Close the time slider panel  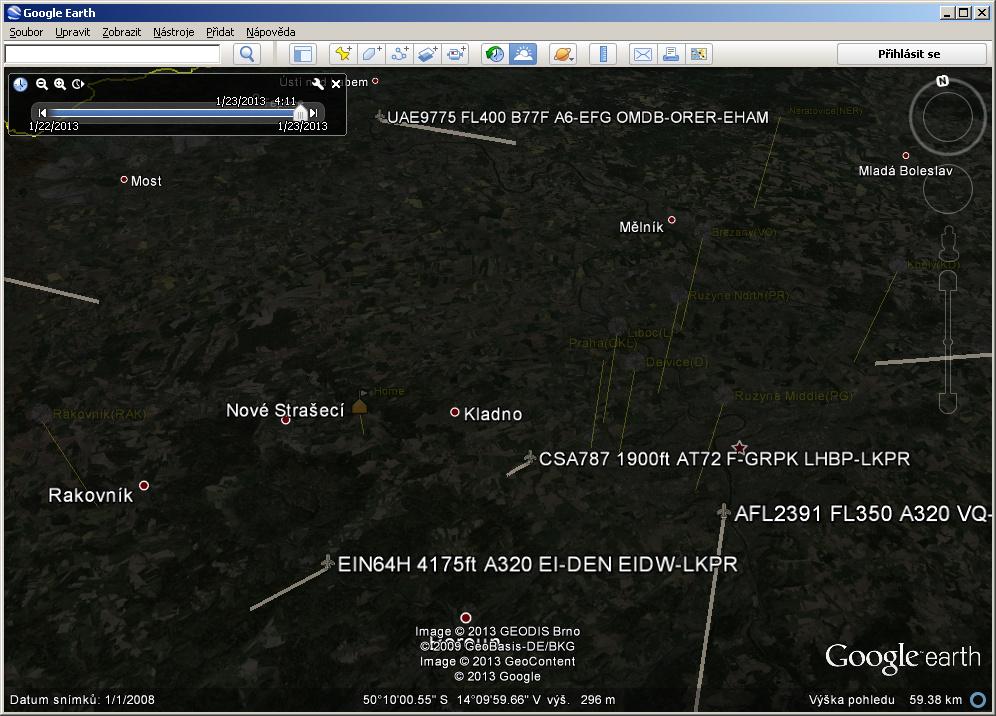(336, 84)
